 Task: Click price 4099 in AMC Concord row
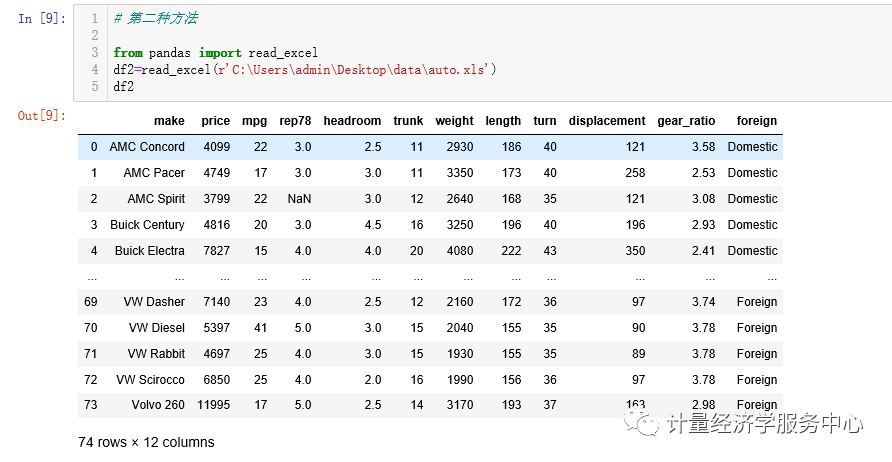tap(217, 147)
